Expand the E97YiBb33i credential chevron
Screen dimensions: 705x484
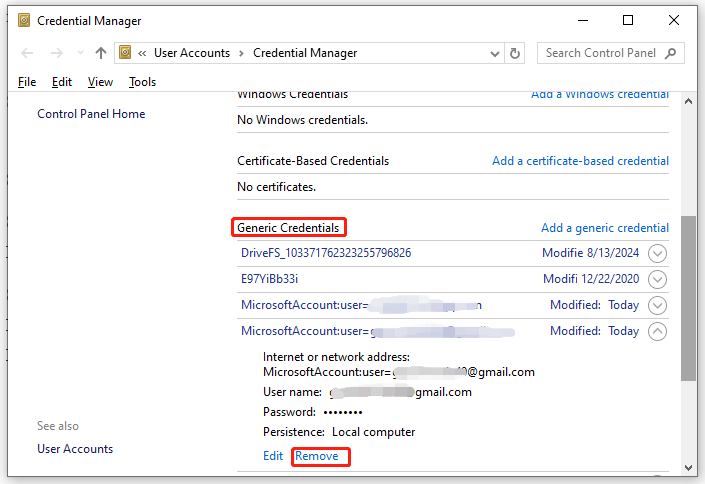click(x=657, y=279)
